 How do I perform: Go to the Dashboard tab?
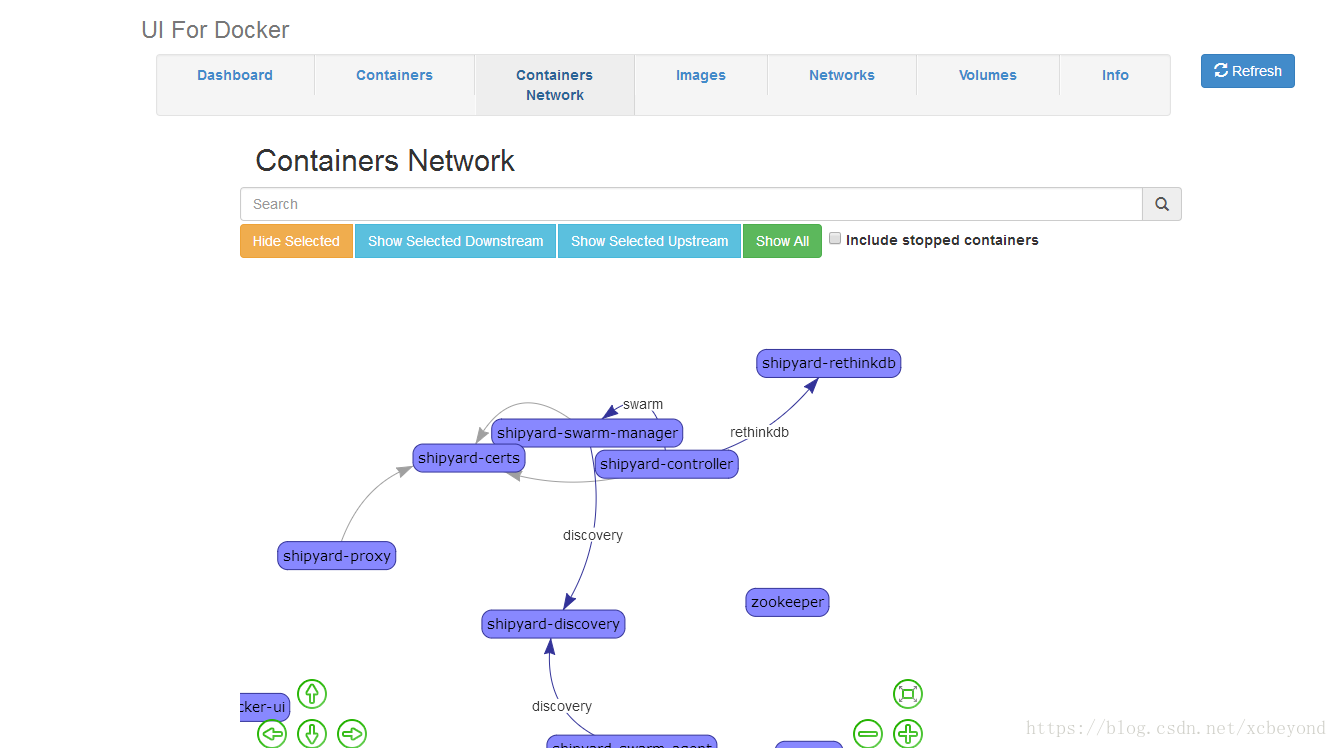point(234,75)
